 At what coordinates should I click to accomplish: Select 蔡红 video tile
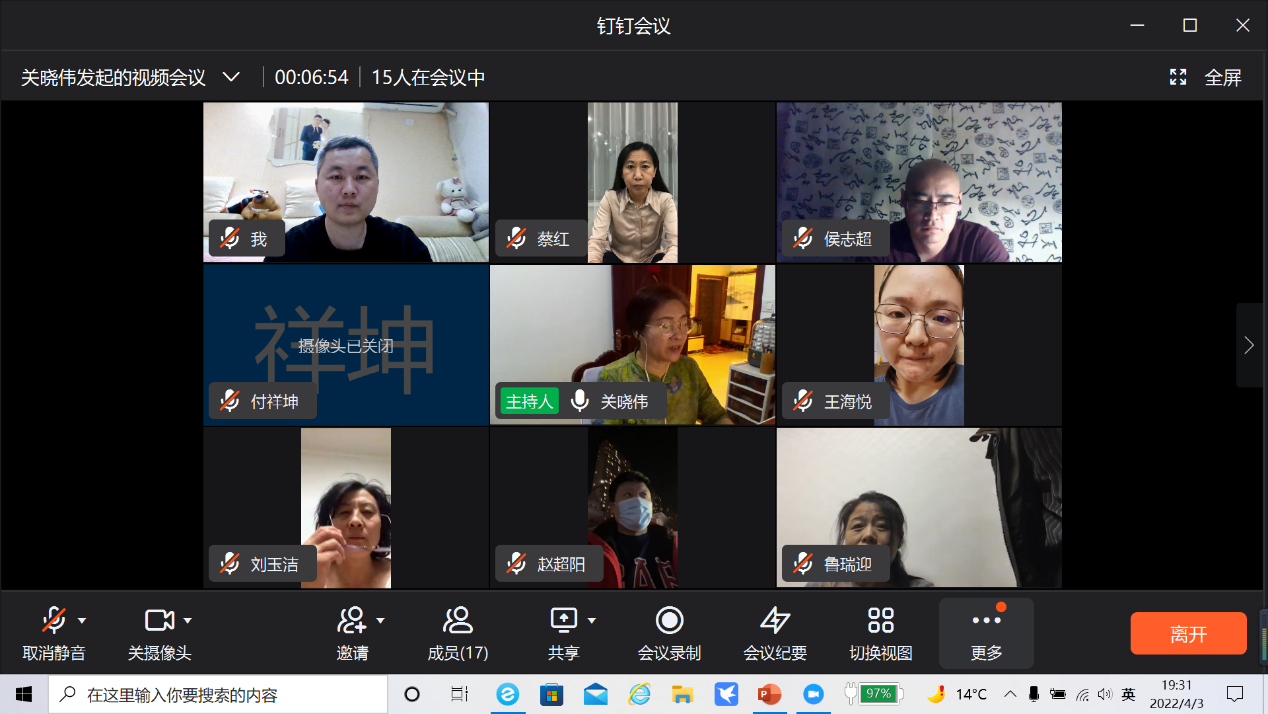632,182
